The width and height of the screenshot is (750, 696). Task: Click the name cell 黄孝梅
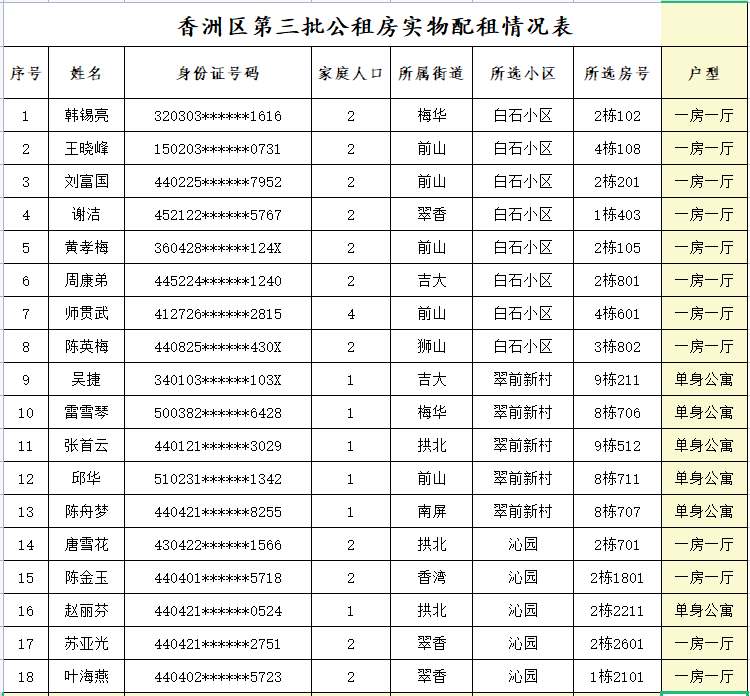[x=86, y=248]
